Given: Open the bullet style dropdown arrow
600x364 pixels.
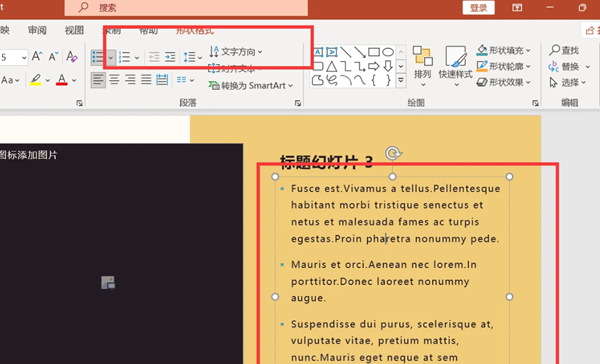Looking at the screenshot, I should coord(111,58).
